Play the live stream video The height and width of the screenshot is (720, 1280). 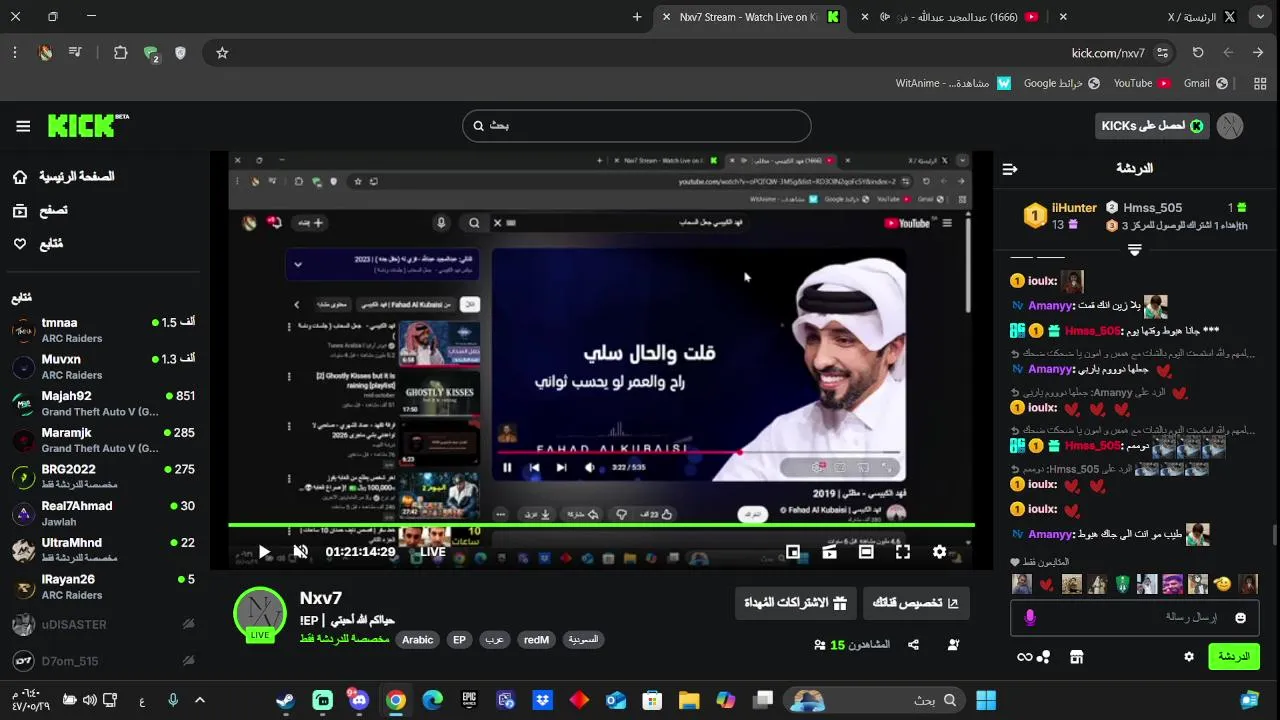coord(264,551)
